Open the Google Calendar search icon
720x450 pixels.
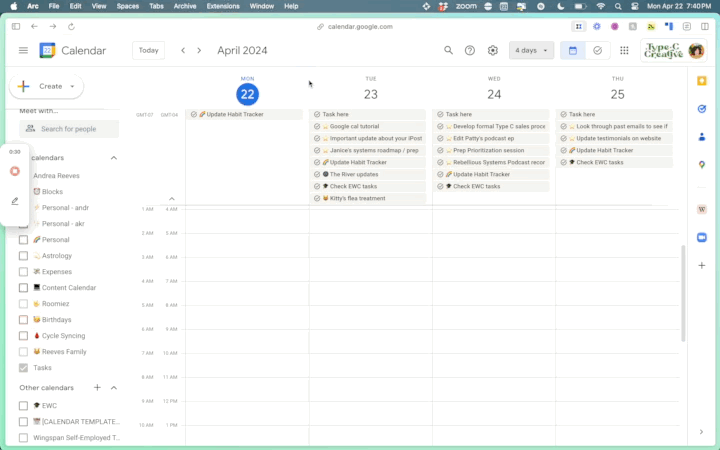point(448,50)
